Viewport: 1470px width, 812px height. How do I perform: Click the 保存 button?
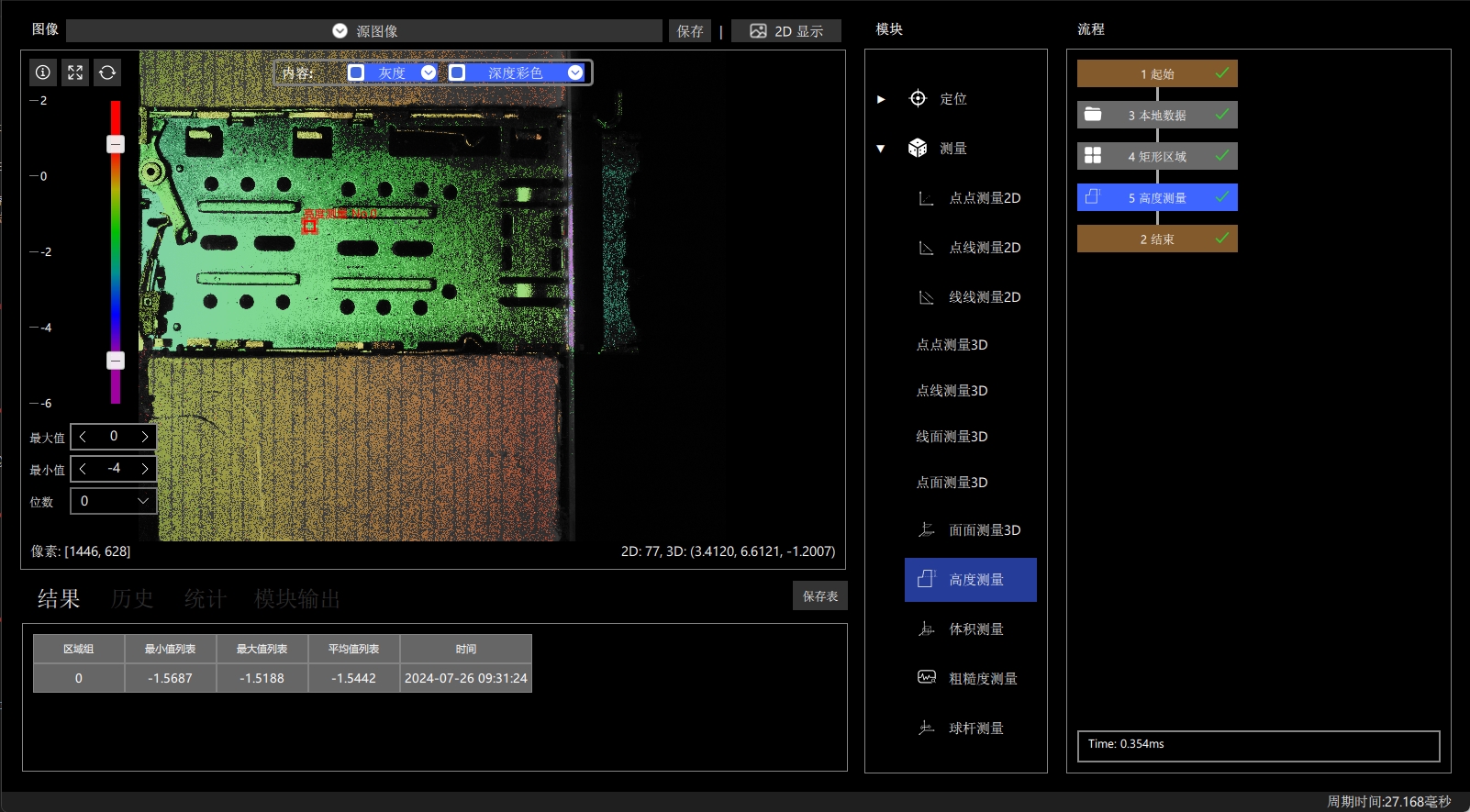690,31
